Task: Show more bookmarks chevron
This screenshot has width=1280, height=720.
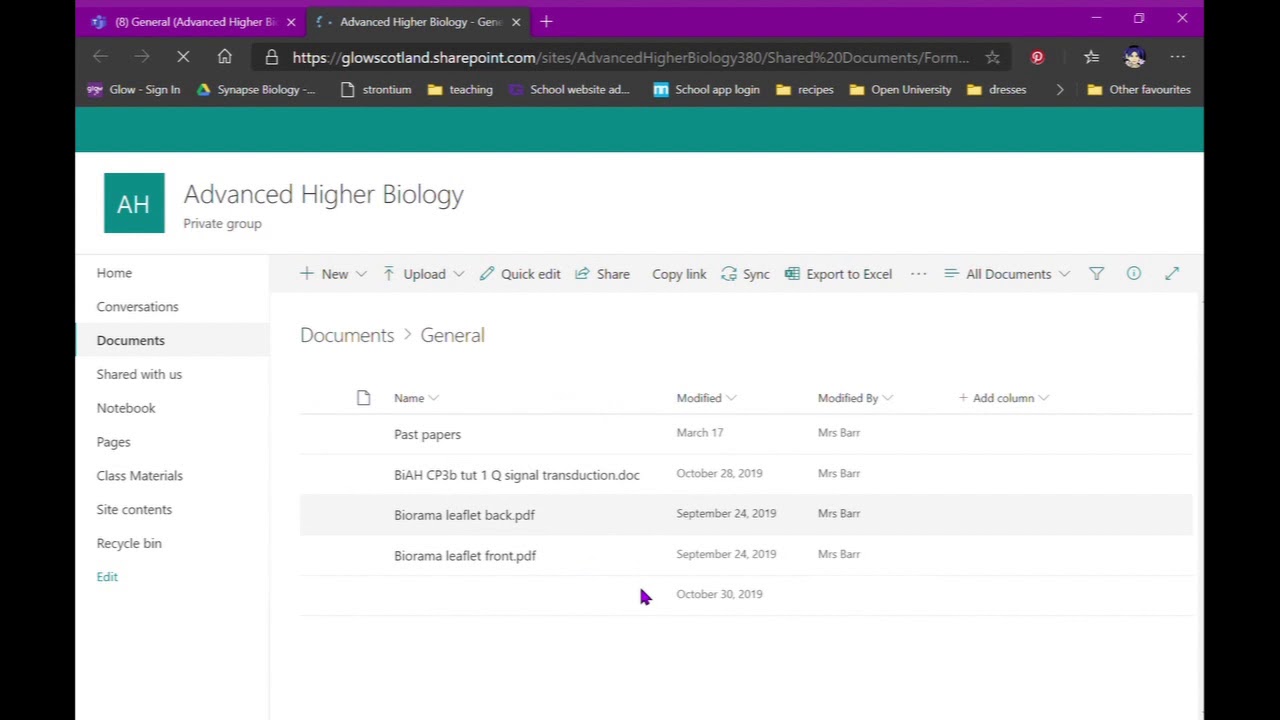Action: tap(1060, 89)
